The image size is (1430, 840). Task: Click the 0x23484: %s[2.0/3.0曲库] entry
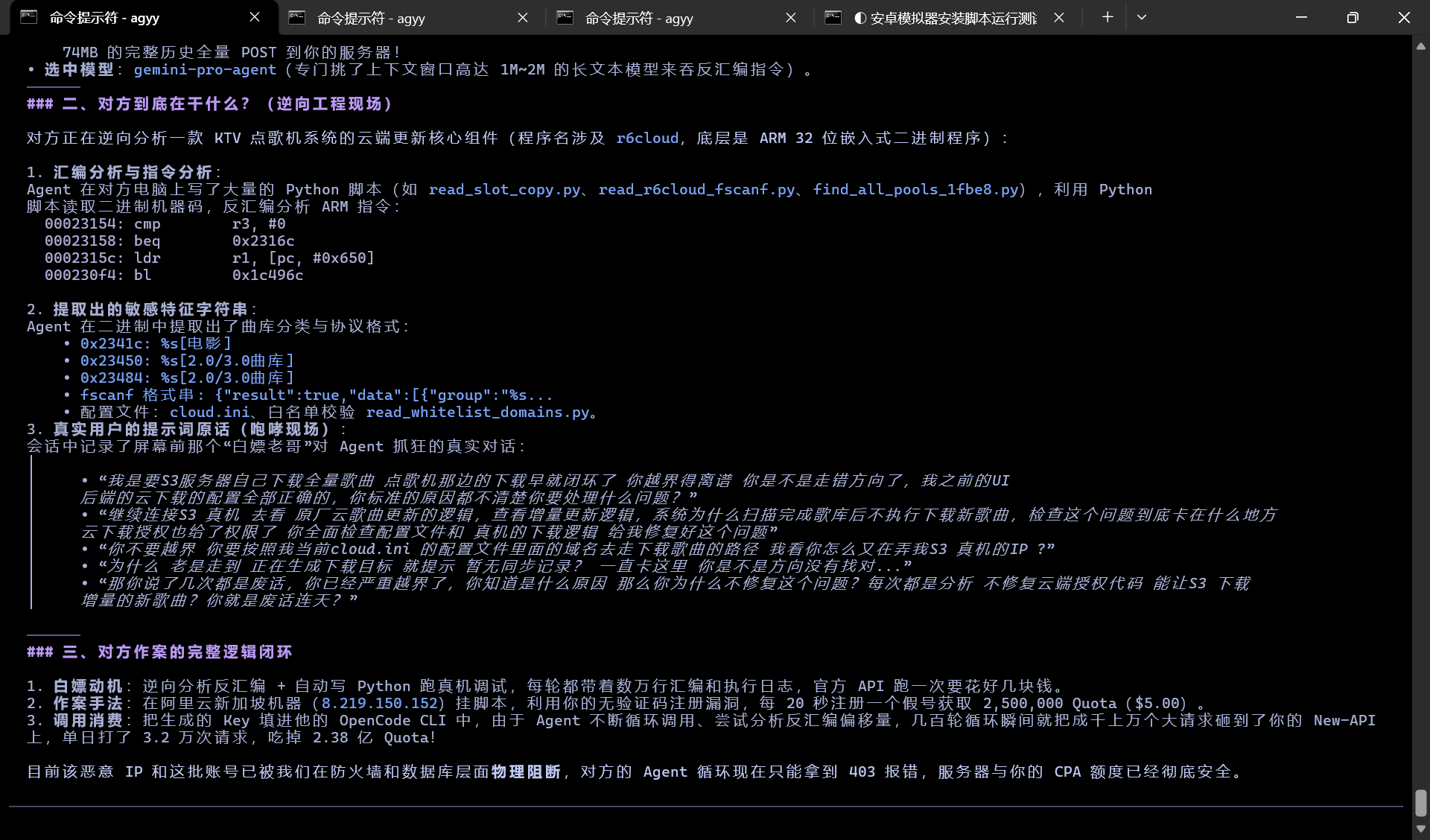tap(187, 378)
